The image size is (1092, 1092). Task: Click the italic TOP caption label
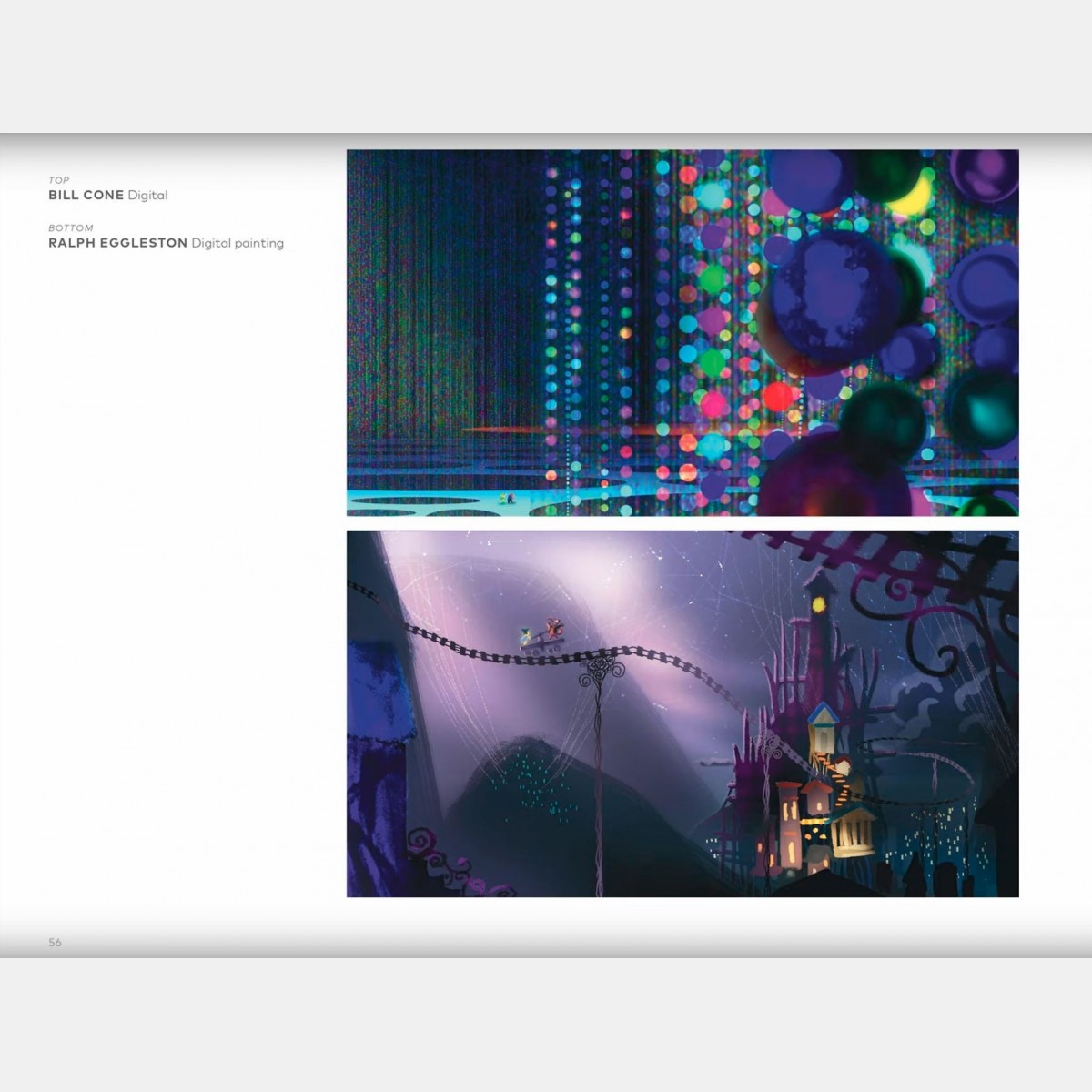pos(58,180)
